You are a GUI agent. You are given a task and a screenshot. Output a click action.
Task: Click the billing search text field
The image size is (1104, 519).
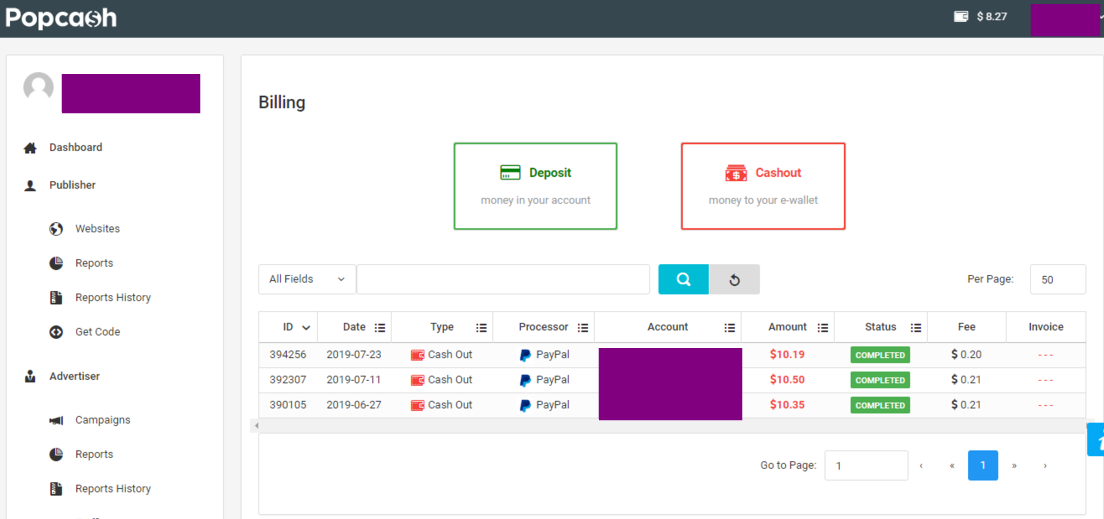[503, 280]
